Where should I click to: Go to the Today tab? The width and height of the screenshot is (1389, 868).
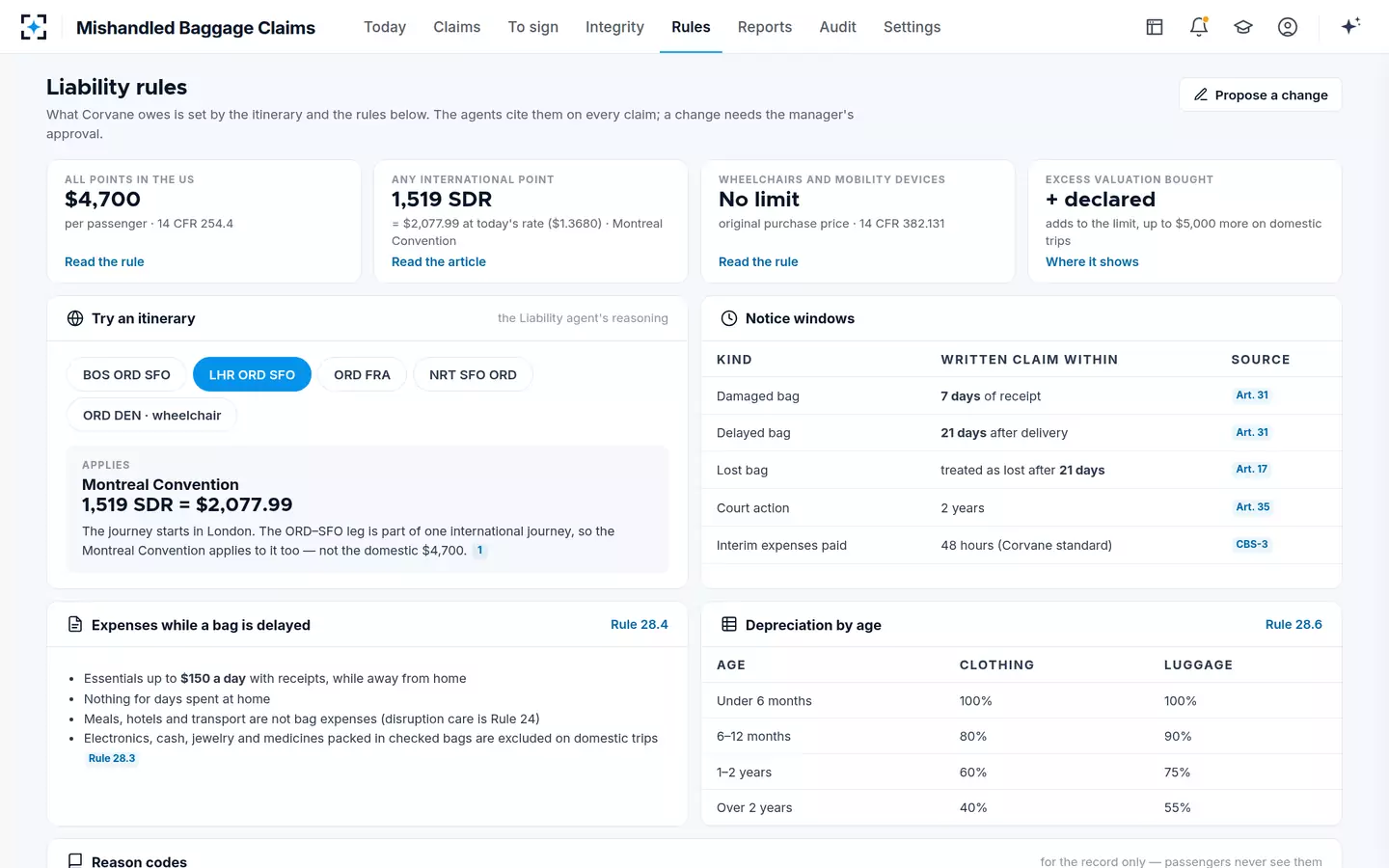(385, 27)
